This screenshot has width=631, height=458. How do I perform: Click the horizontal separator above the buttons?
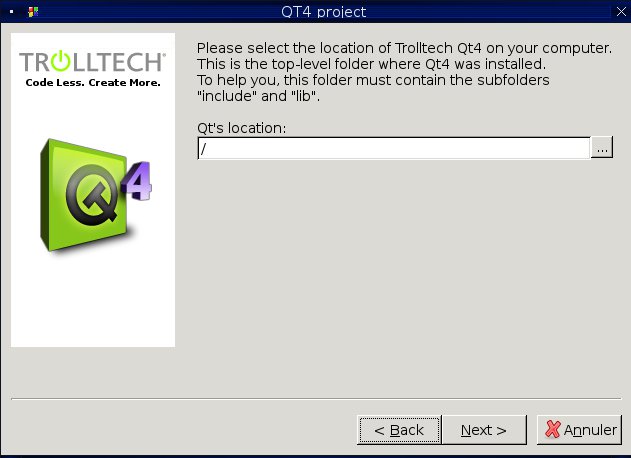316,399
